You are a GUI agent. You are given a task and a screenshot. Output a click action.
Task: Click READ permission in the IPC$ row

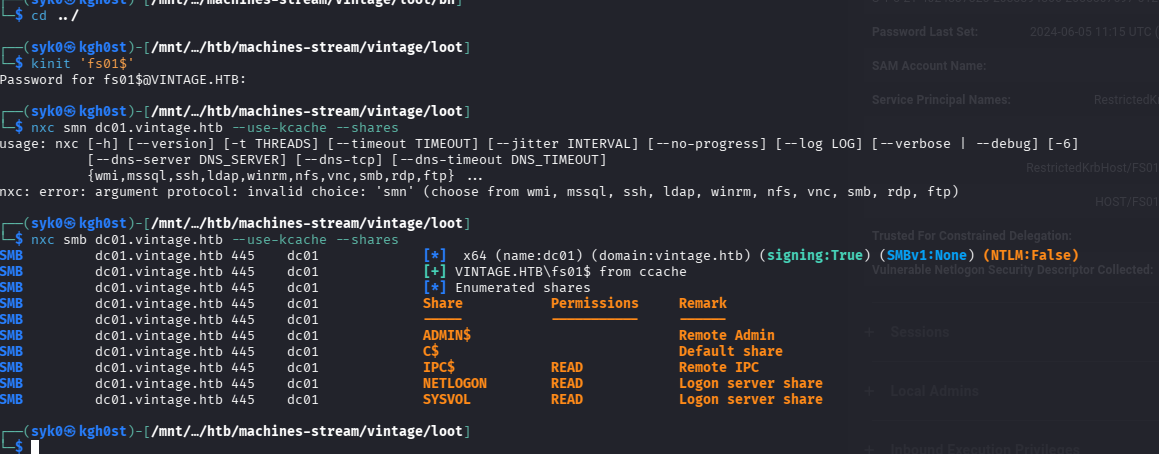tap(567, 367)
